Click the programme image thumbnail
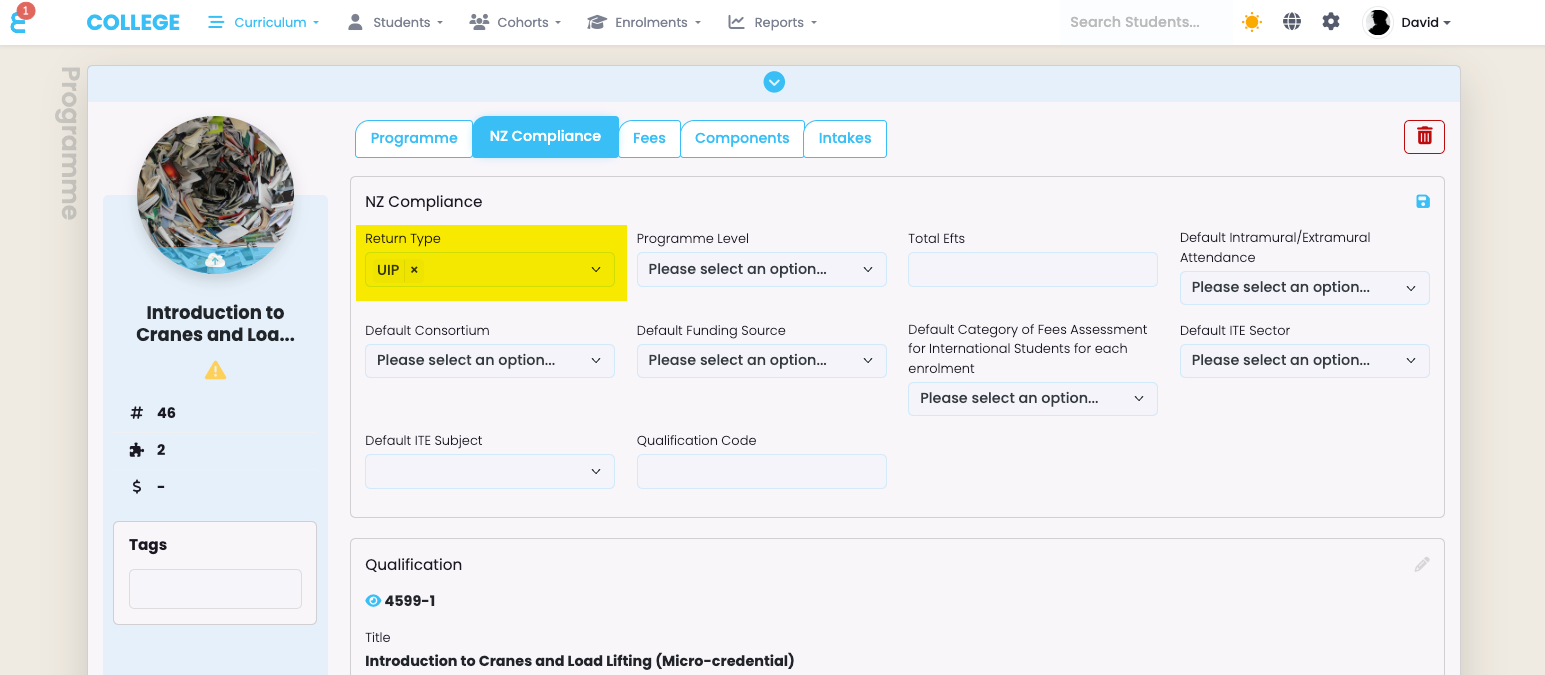This screenshot has width=1545, height=675. (x=215, y=194)
